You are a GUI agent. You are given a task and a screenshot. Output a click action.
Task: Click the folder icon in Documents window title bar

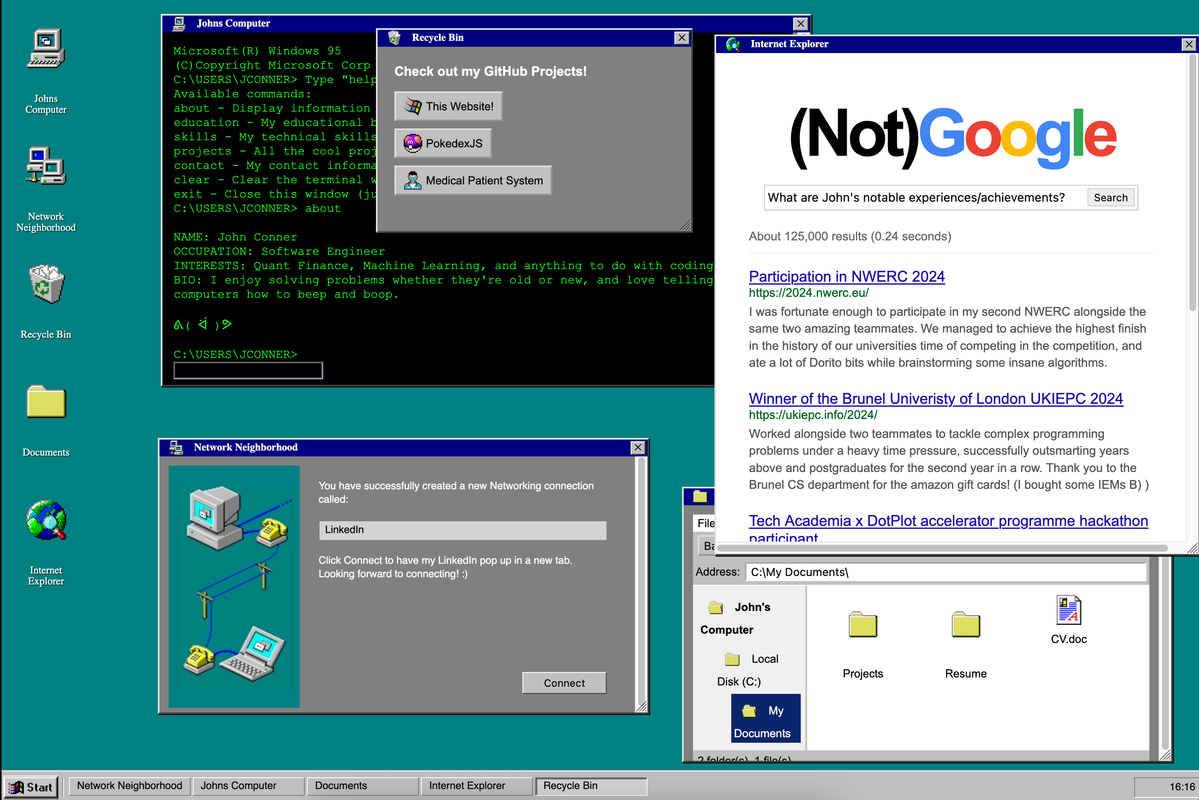(700, 496)
